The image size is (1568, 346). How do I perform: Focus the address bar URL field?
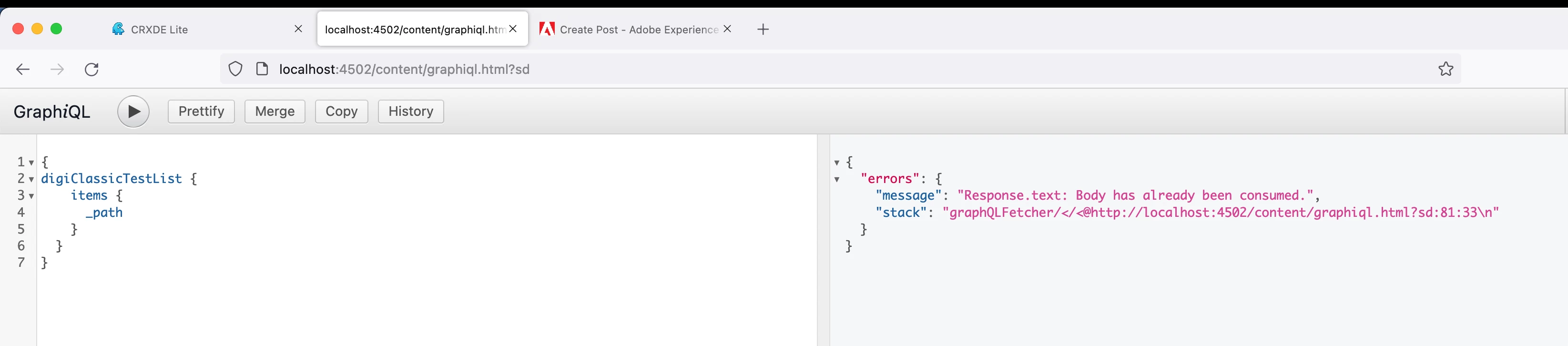pos(840,69)
